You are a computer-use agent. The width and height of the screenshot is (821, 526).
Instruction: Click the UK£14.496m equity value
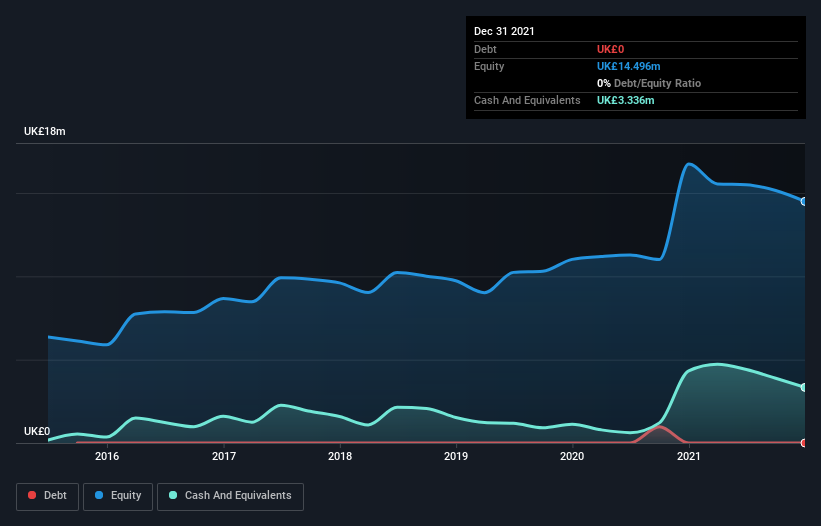628,66
